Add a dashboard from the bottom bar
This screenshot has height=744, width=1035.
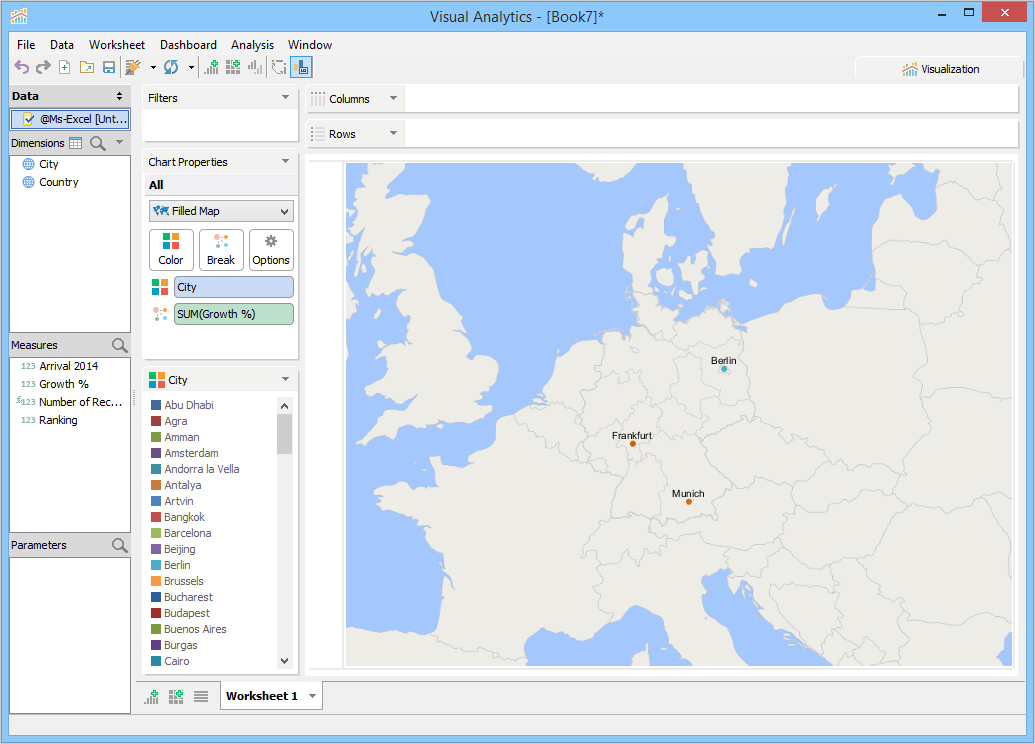point(176,696)
